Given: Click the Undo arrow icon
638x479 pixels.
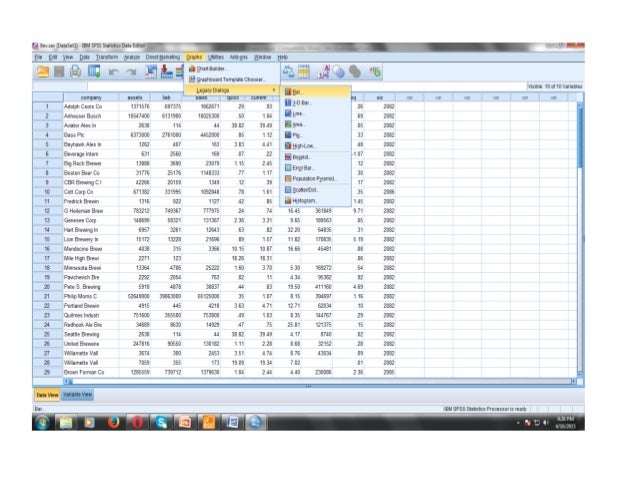Looking at the screenshot, I should click(x=114, y=72).
